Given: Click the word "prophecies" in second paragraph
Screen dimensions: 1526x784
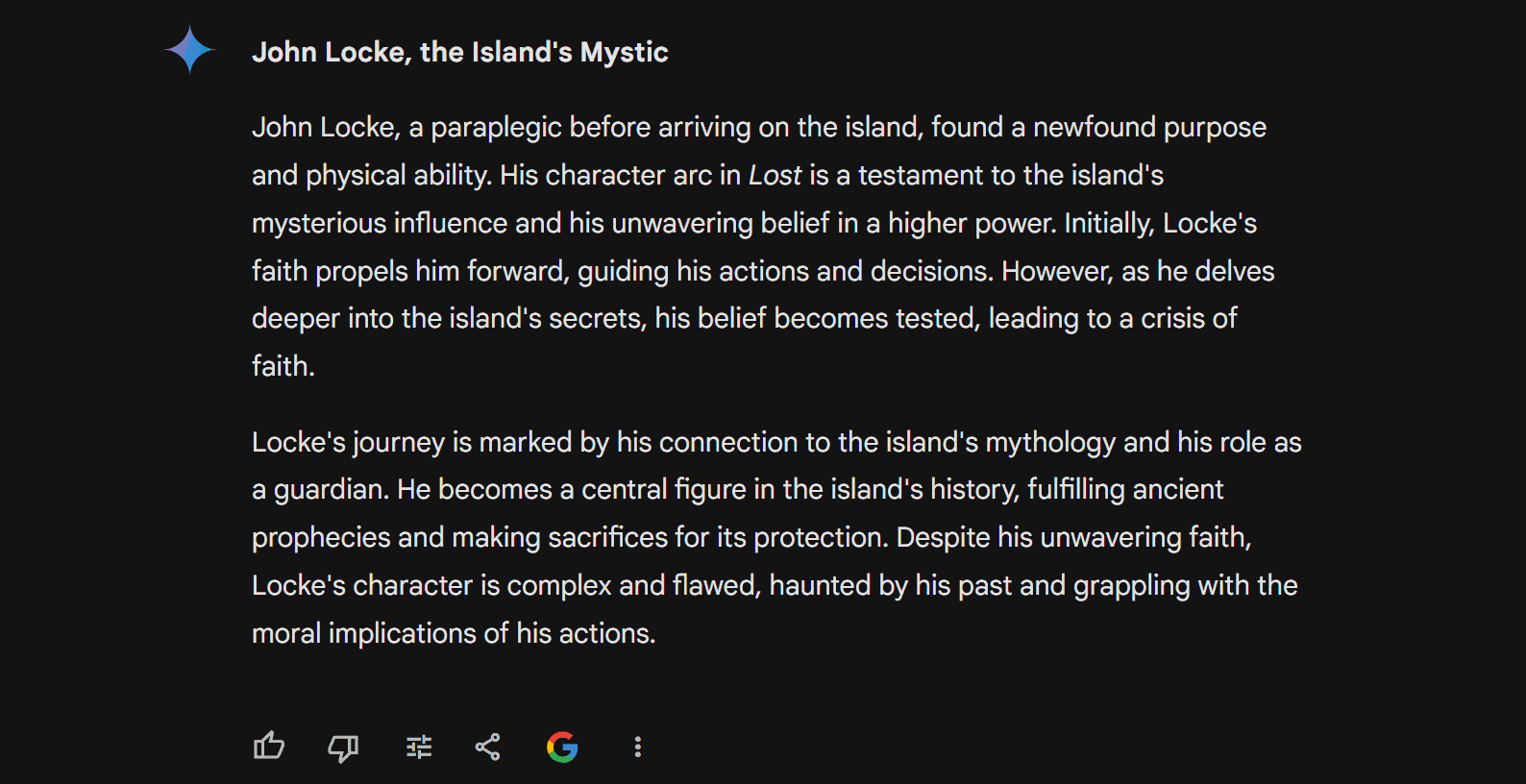Looking at the screenshot, I should click(321, 538).
